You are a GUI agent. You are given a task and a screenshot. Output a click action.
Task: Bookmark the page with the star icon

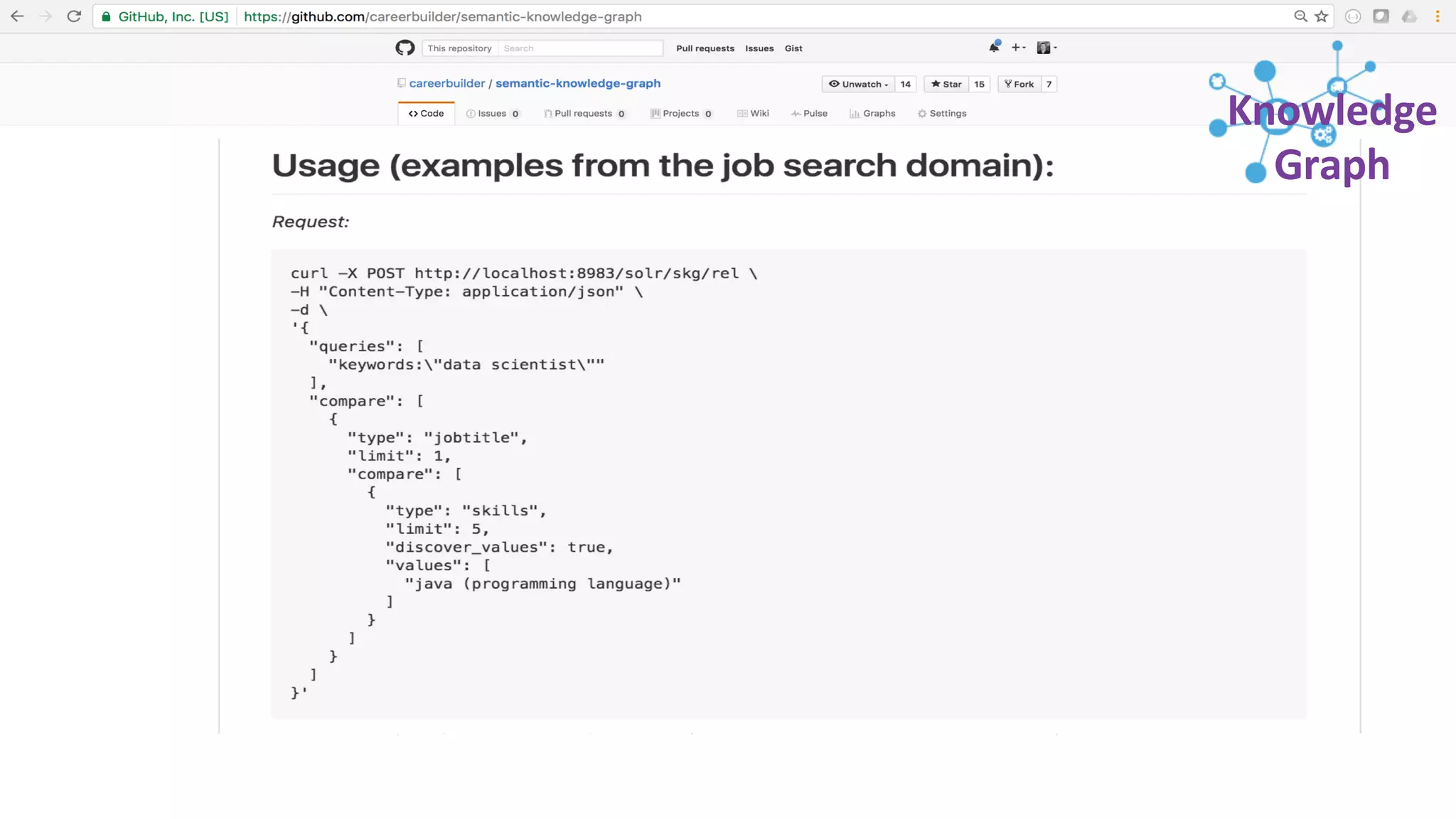[x=1322, y=16]
